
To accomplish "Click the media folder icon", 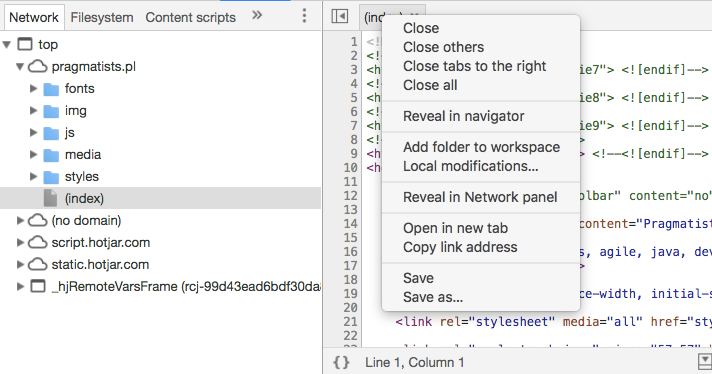I will 51,155.
